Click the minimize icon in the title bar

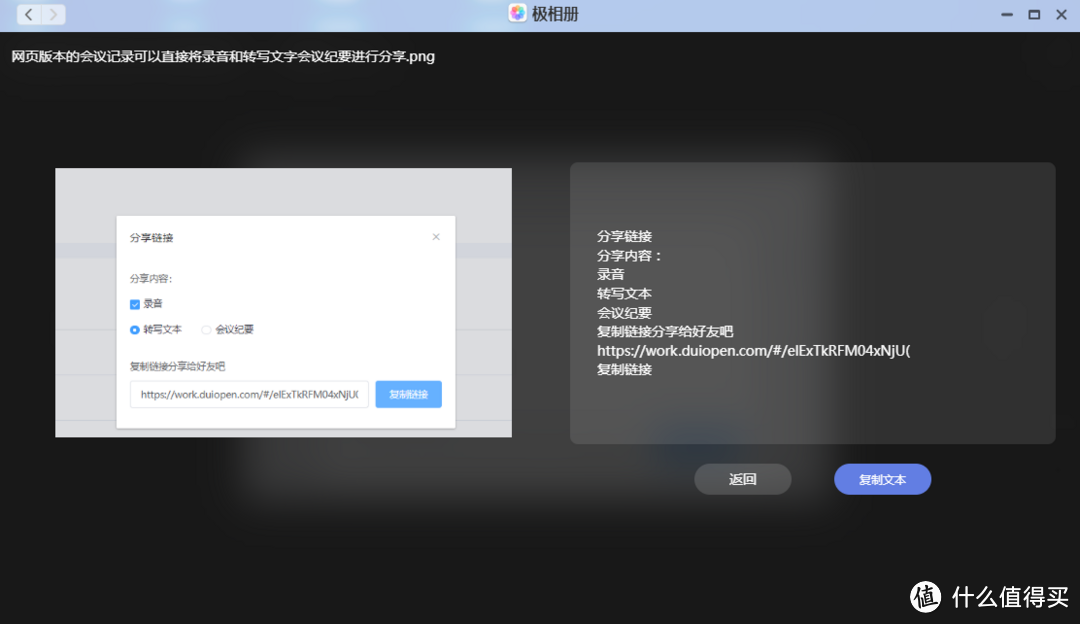[x=1006, y=14]
